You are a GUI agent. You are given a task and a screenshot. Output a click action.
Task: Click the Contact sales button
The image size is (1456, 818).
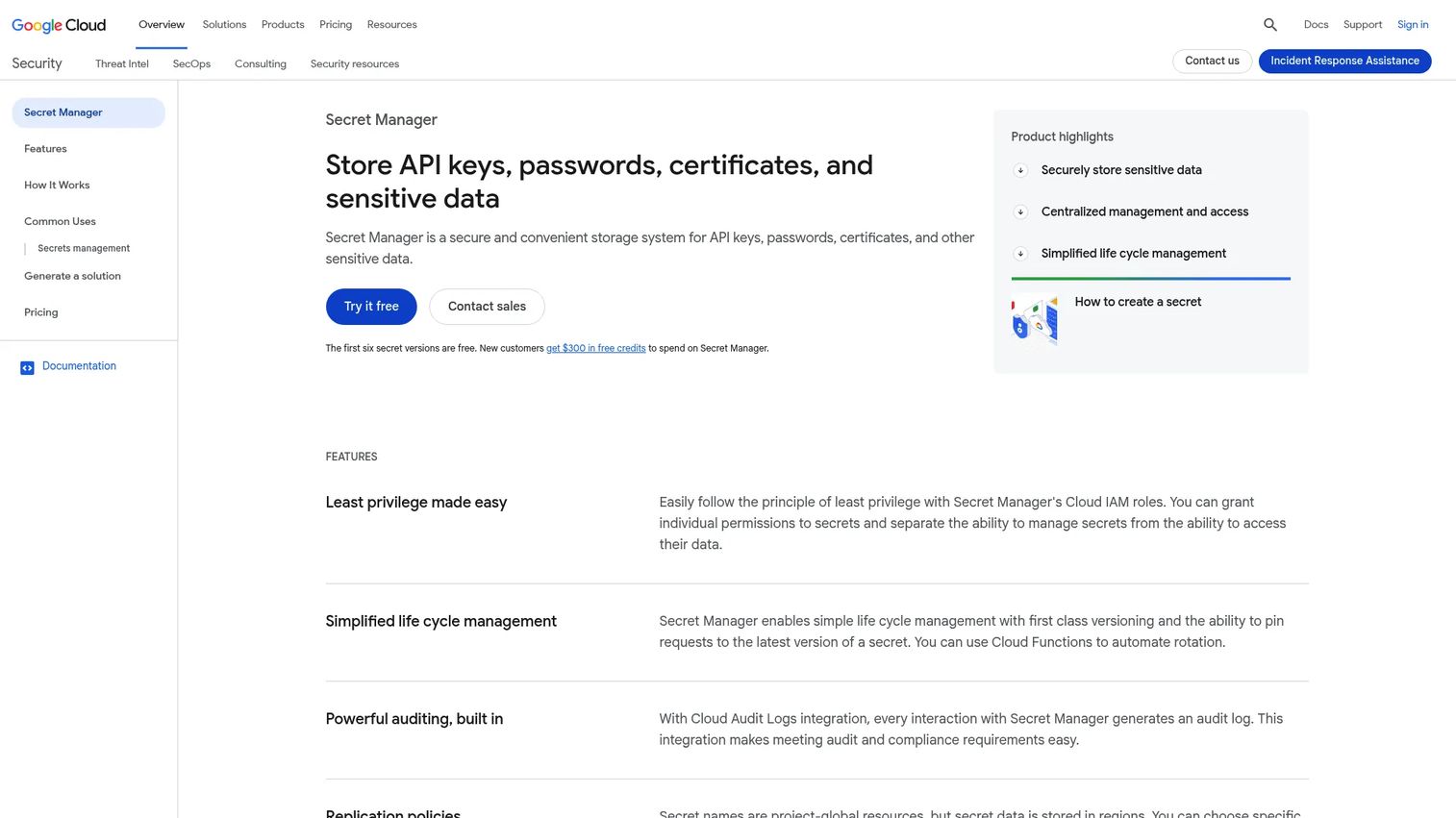coord(487,307)
